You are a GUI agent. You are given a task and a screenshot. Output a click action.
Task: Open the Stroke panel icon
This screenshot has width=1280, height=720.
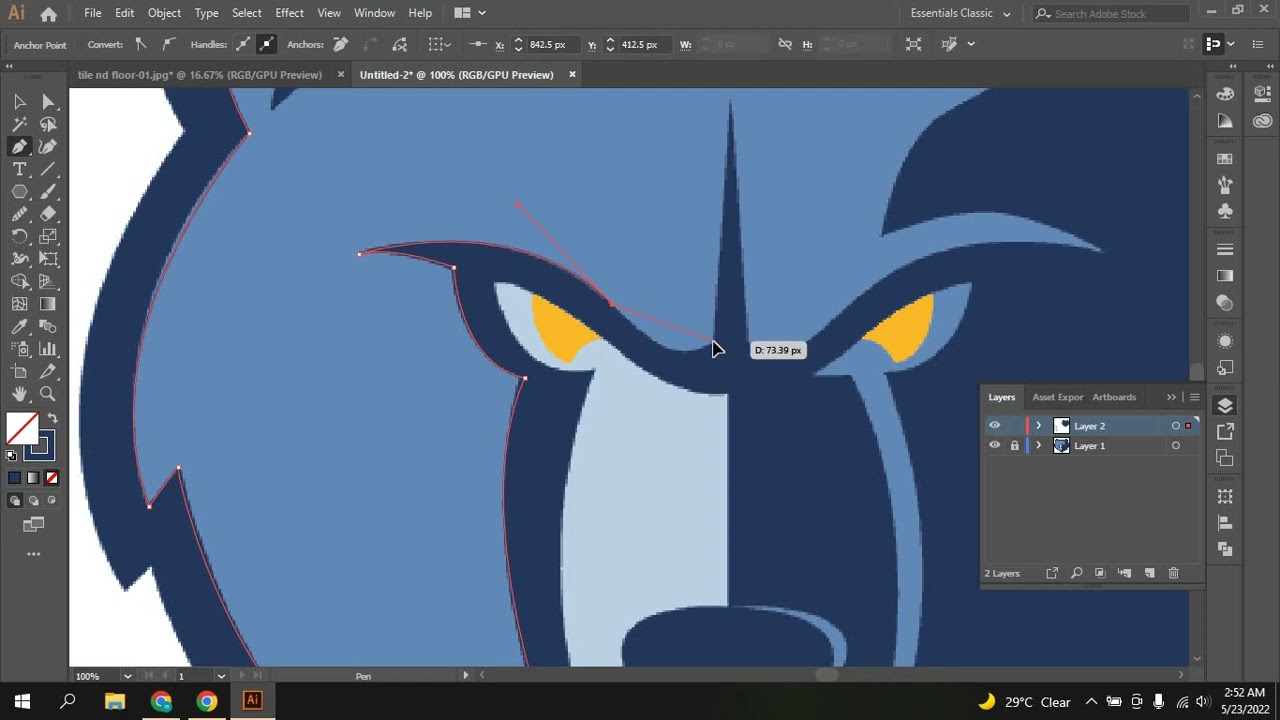(1225, 249)
